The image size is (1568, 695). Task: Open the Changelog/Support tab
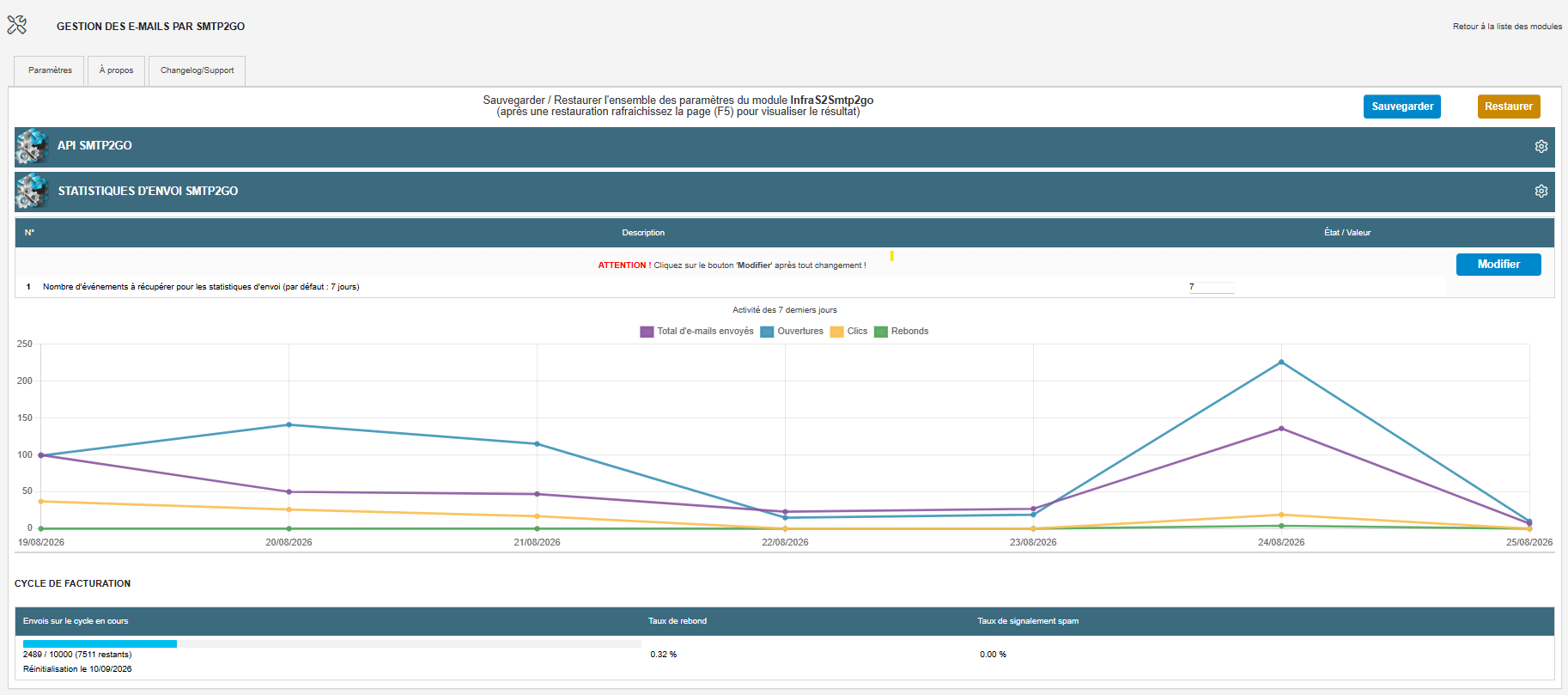(x=197, y=70)
